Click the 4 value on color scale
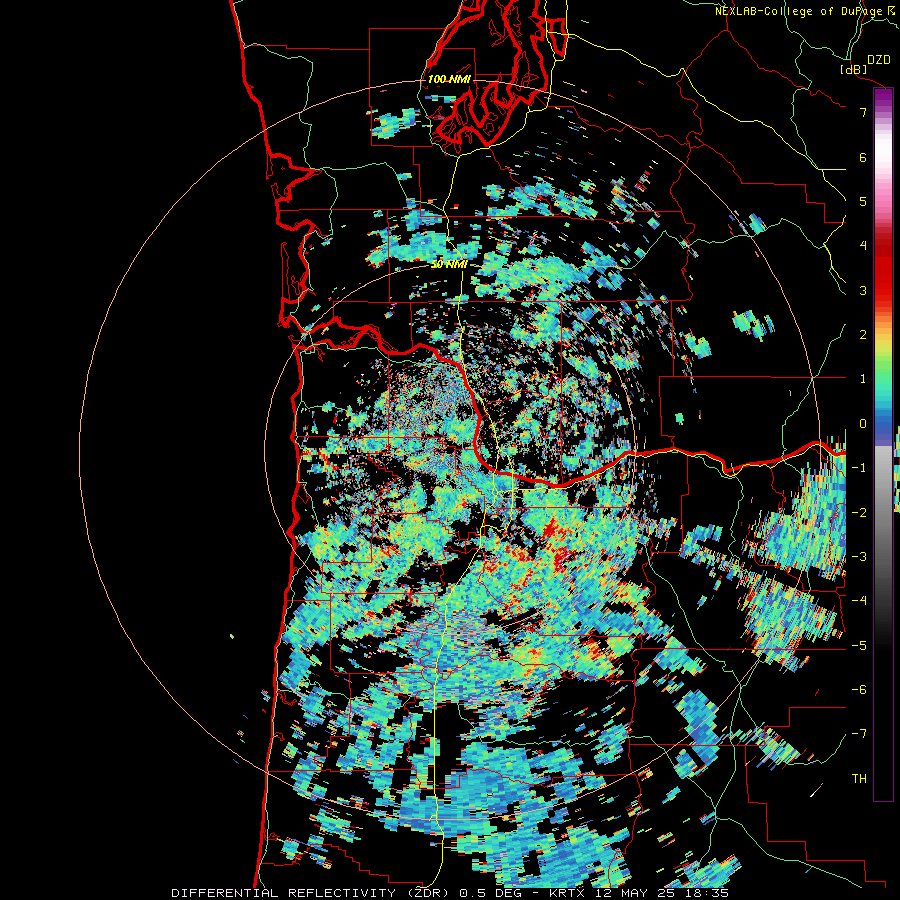 [863, 246]
